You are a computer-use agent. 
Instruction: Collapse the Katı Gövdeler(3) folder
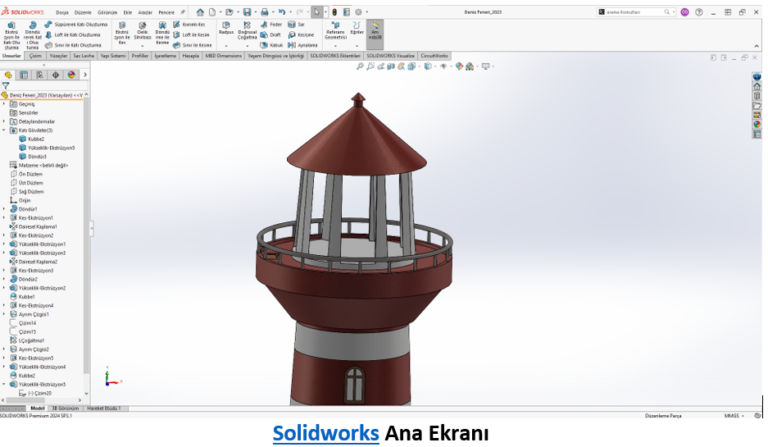click(4, 130)
